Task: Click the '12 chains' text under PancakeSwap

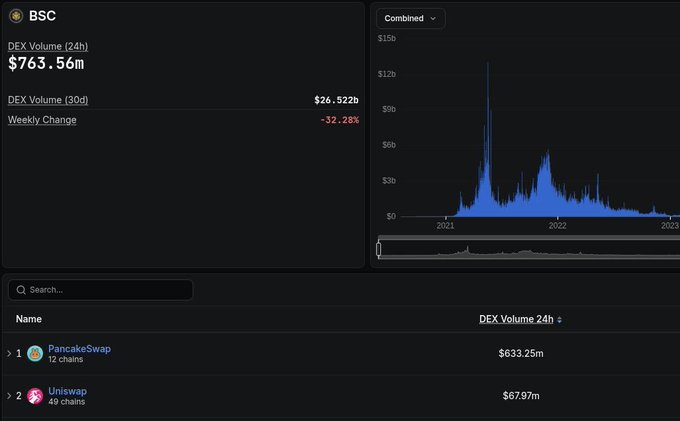Action: 65,359
